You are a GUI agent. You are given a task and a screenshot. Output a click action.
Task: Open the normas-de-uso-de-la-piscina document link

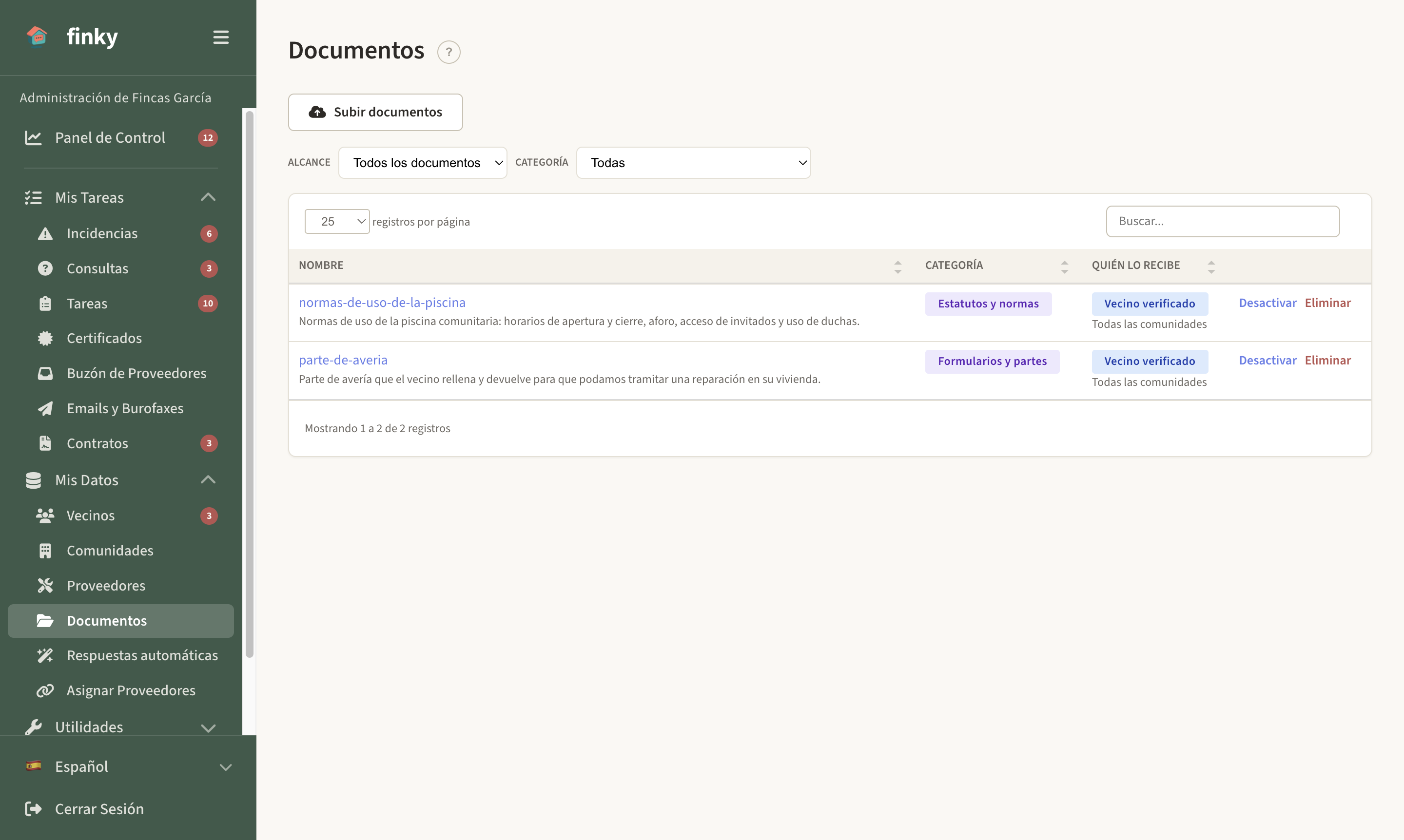(382, 303)
